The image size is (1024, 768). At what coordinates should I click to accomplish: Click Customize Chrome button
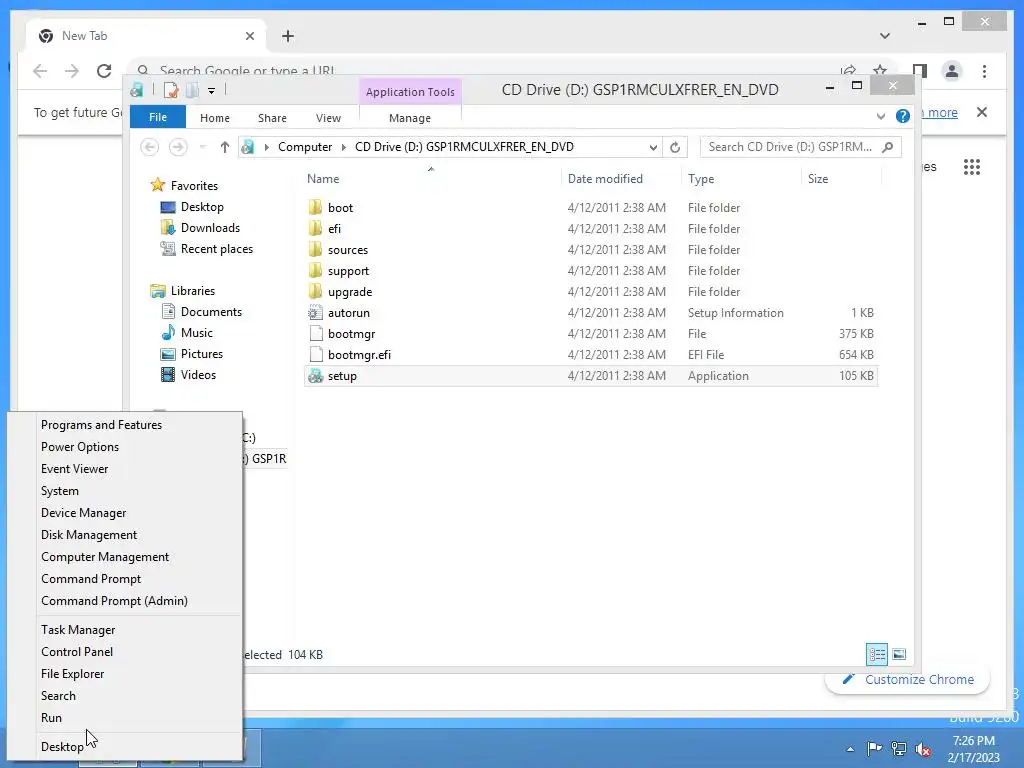coord(908,680)
